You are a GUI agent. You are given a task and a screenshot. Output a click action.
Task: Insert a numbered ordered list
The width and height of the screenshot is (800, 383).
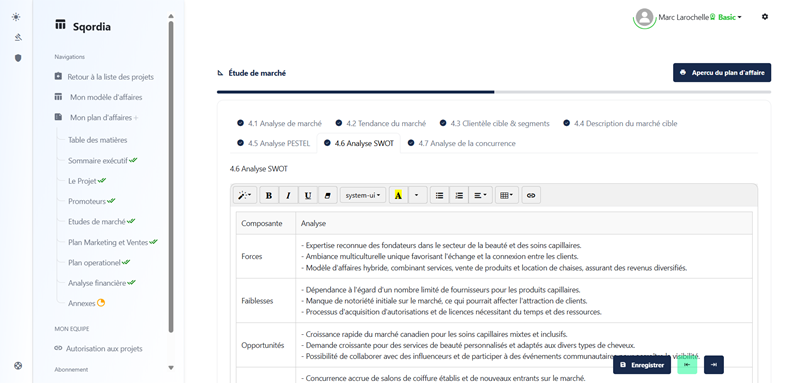click(459, 195)
